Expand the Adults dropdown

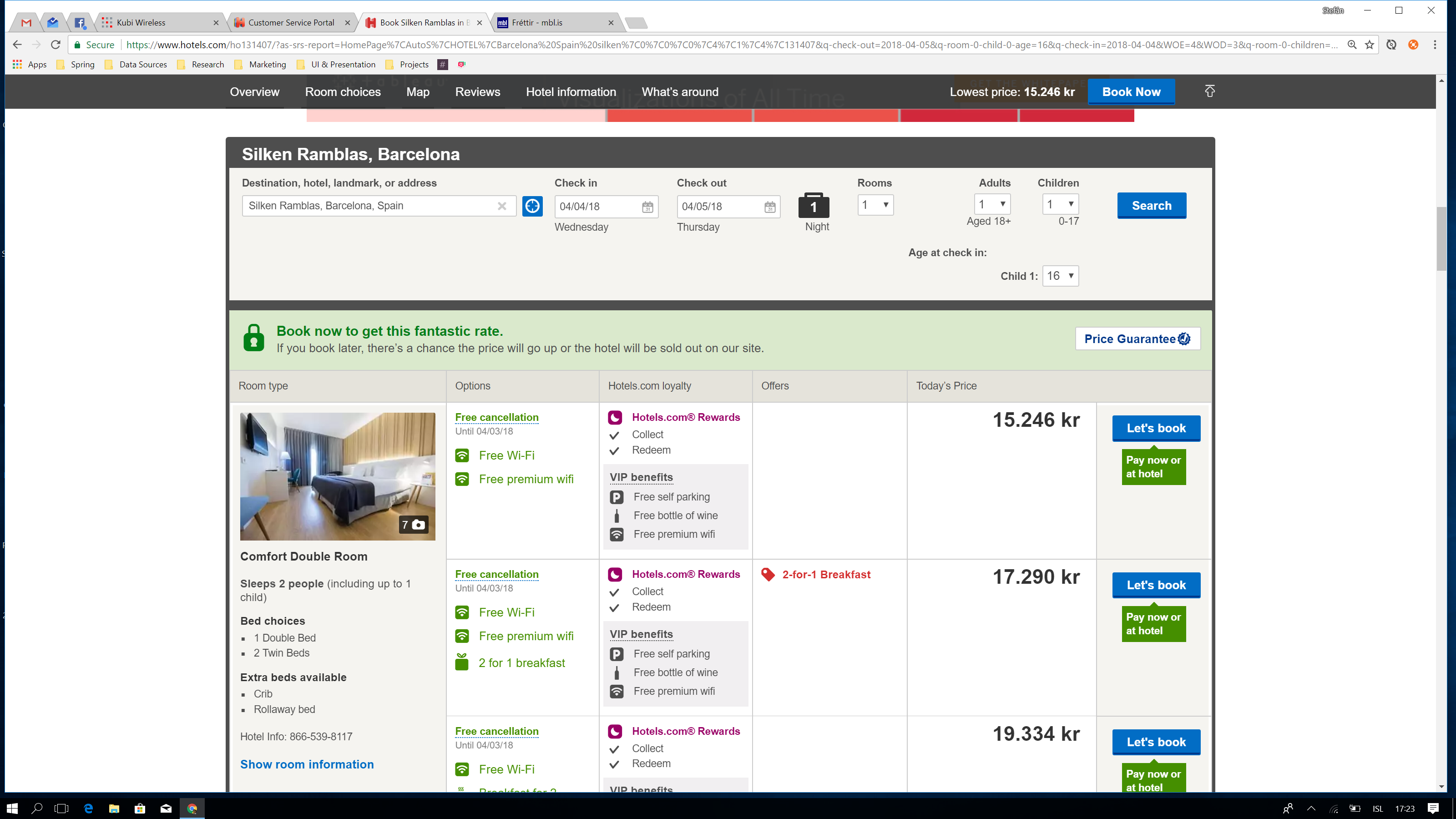pyautogui.click(x=992, y=204)
